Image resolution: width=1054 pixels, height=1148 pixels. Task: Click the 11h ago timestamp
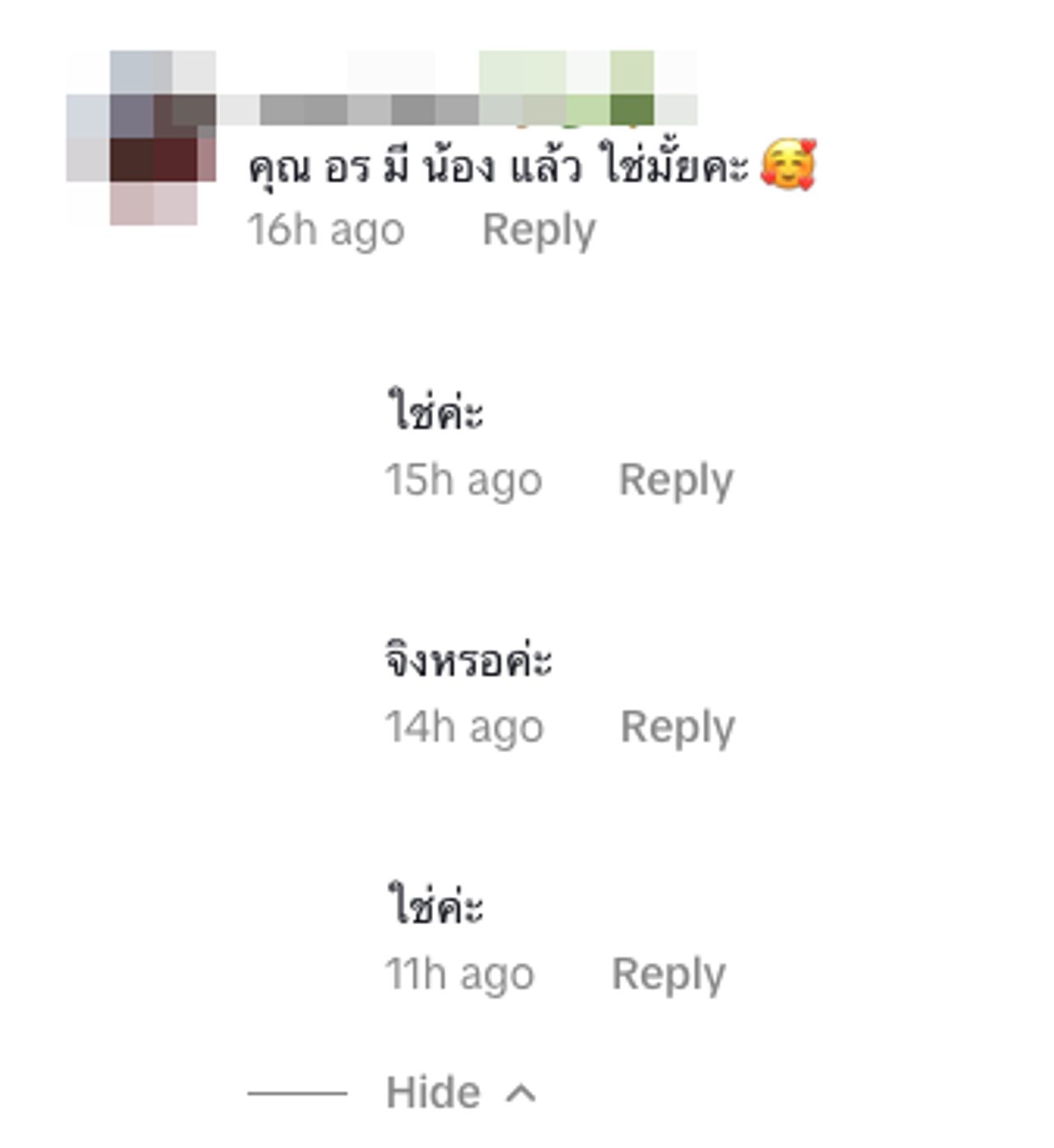[x=459, y=974]
